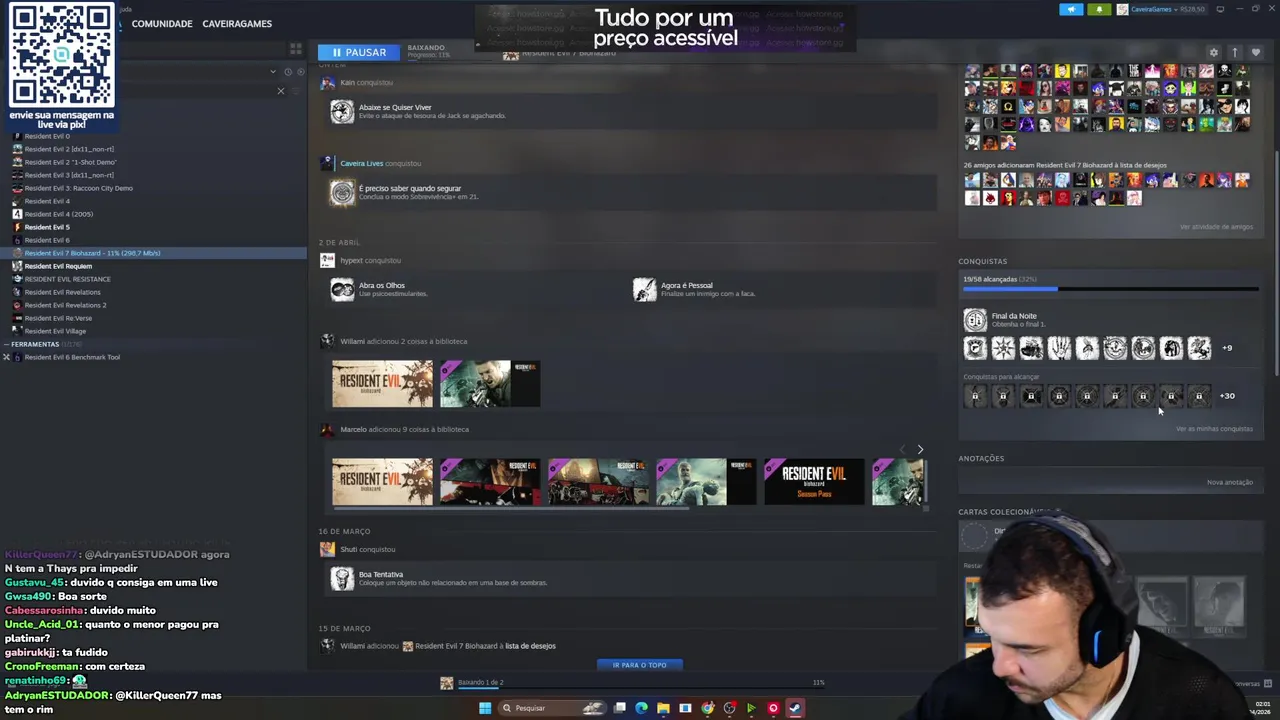Open the 'Boa Tentativa' achievement icon
Viewport: 1280px width, 720px height.
click(342, 578)
